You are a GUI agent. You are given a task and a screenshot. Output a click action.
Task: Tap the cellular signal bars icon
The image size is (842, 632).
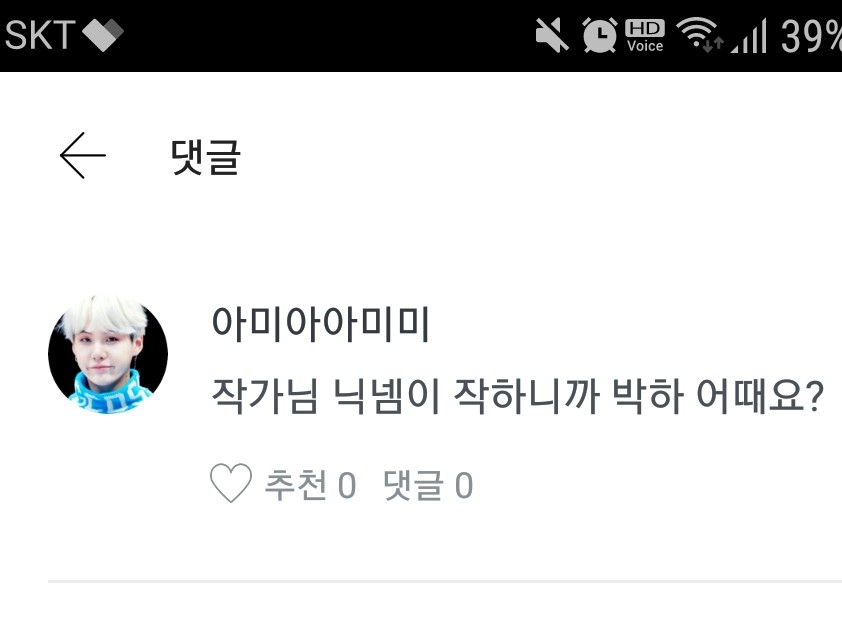tap(749, 36)
